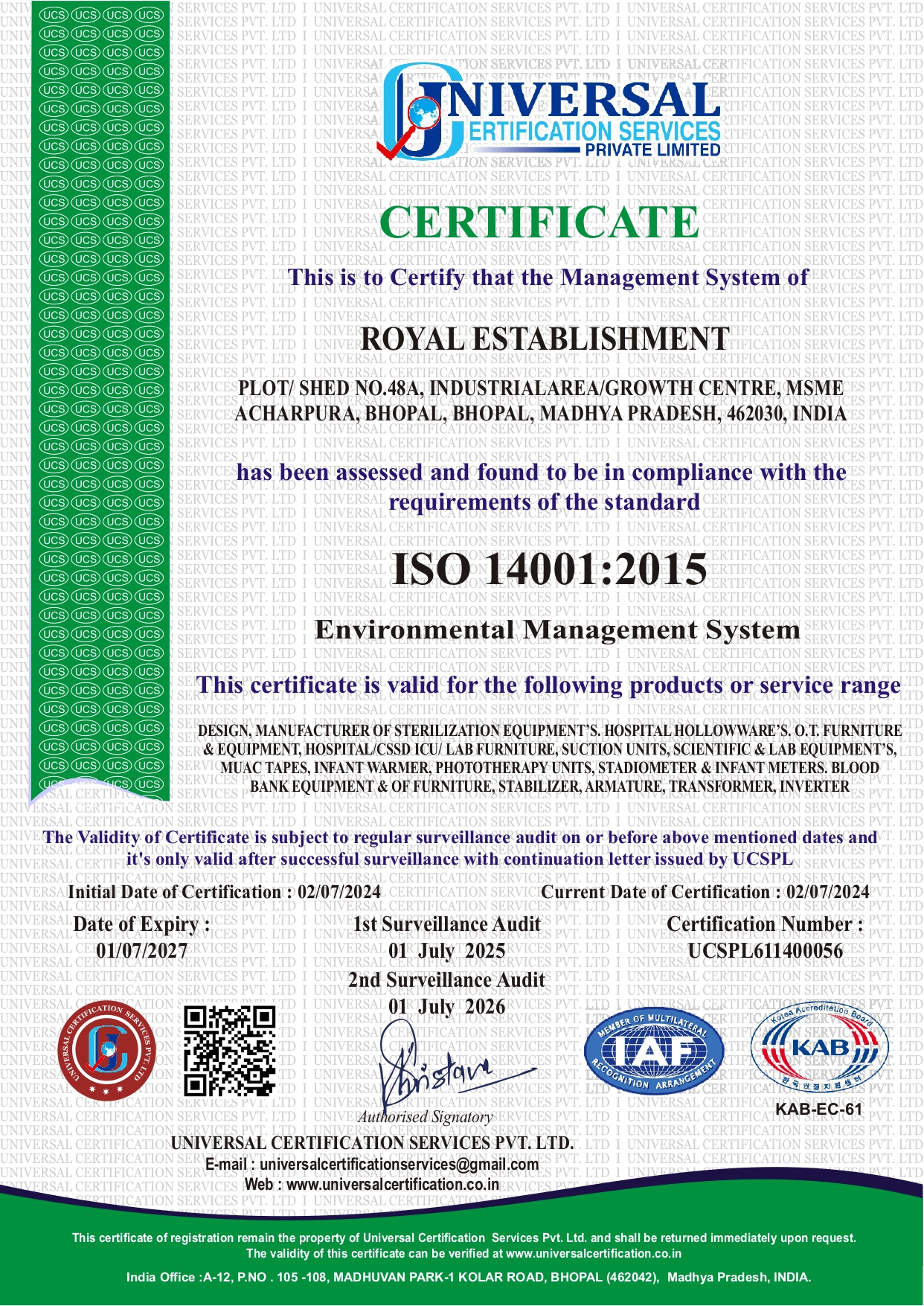The image size is (924, 1306).
Task: Click the verification URL in the green footer
Action: click(x=594, y=1253)
